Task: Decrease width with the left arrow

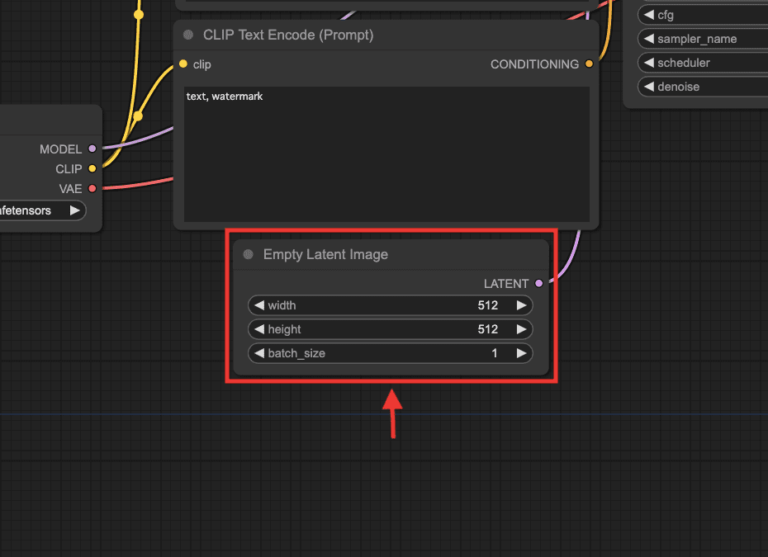Action: tap(259, 305)
